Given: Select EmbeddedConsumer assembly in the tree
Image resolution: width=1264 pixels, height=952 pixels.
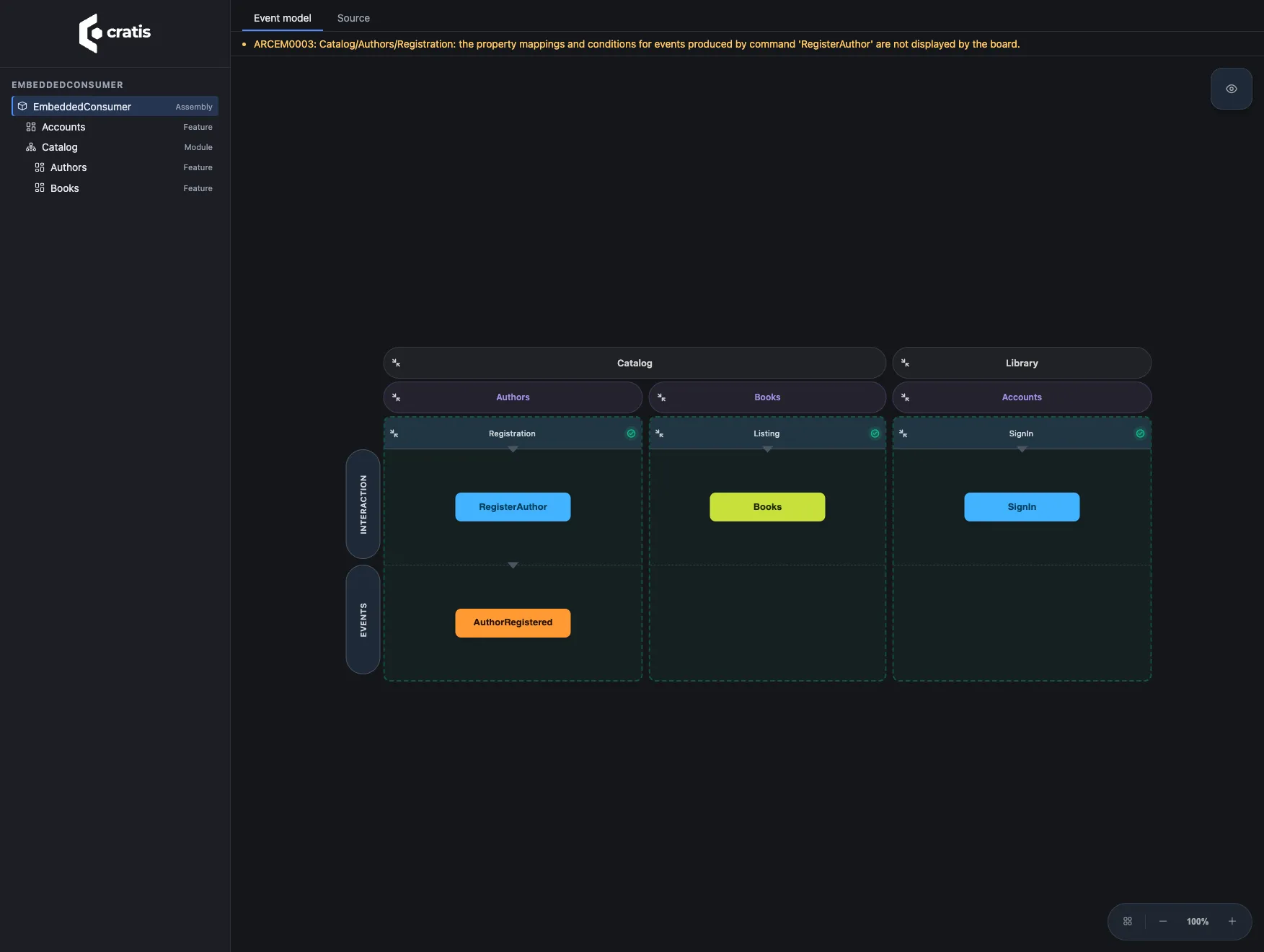Looking at the screenshot, I should (115, 107).
